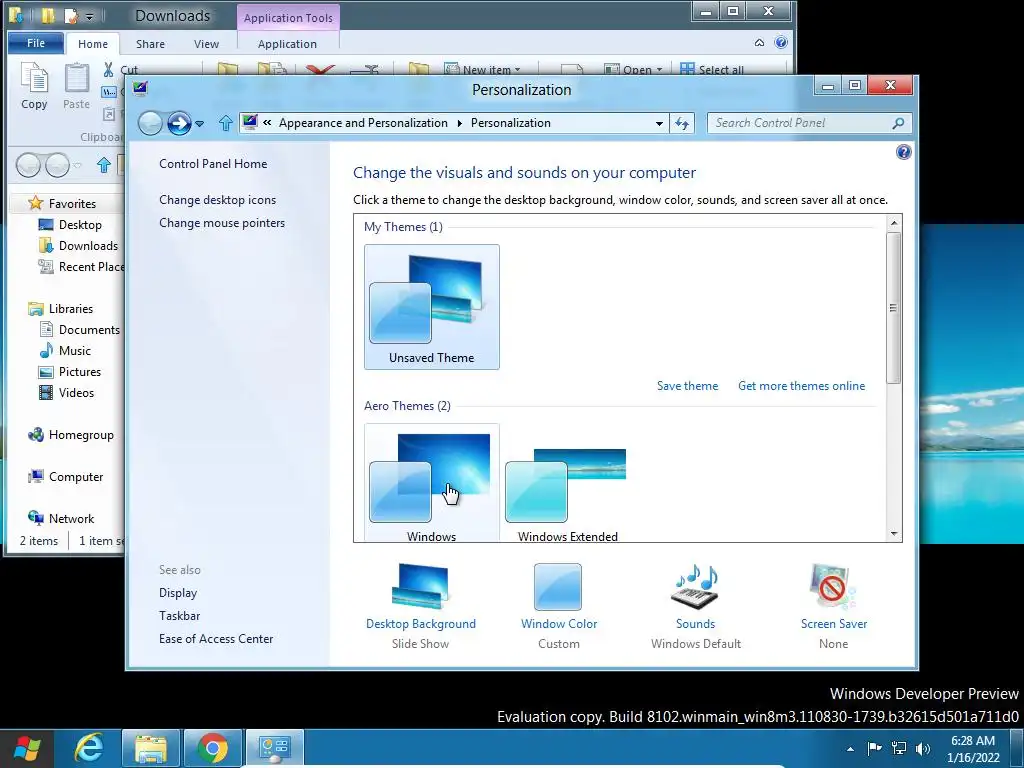Expand the breadcrumb chevrons before Appearance and Personalization

(x=267, y=123)
